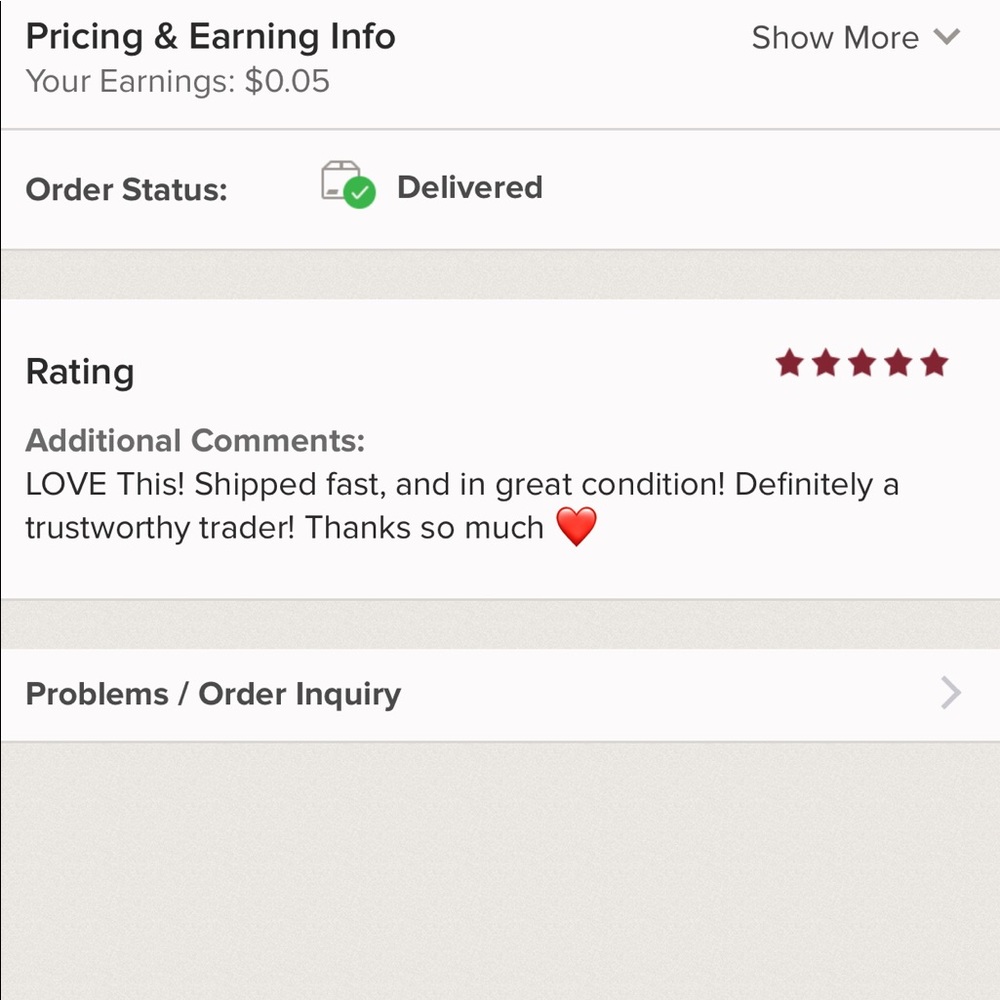Screen dimensions: 1000x1000
Task: Click the red heart emoji in the comment
Action: 576,527
